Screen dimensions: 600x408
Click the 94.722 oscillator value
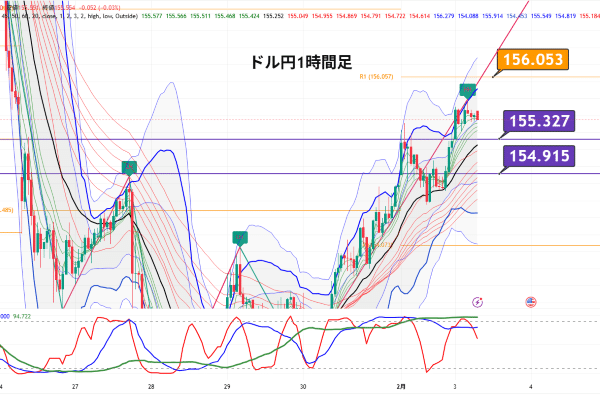[x=22, y=317]
